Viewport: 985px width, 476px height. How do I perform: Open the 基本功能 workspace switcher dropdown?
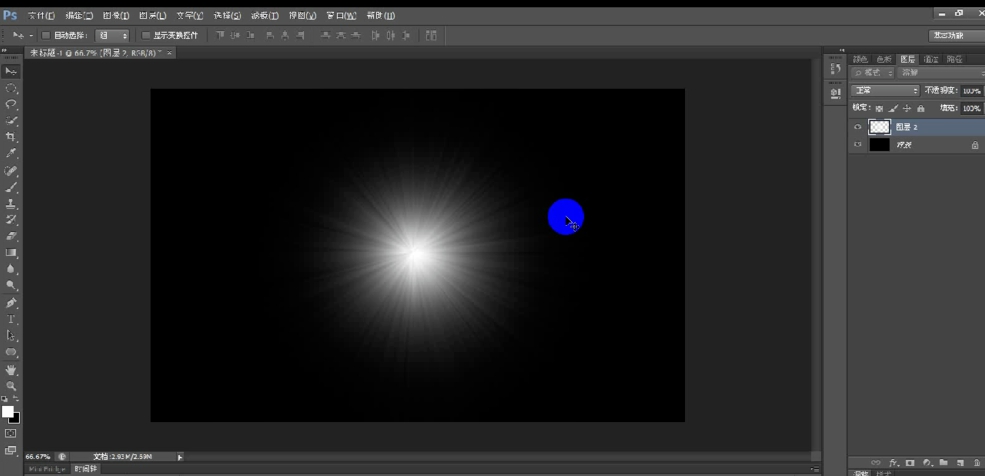point(949,35)
